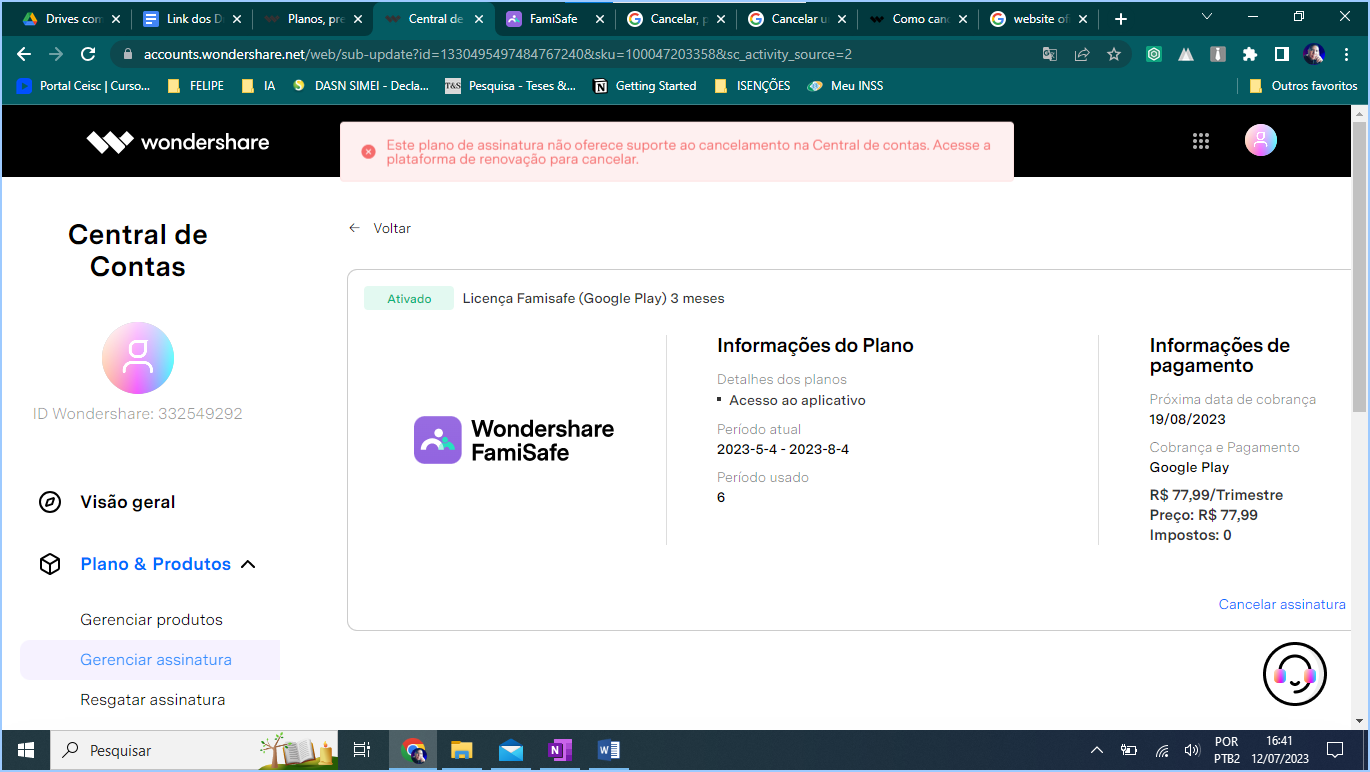
Task: Open the Windows notification center
Action: (1334, 750)
